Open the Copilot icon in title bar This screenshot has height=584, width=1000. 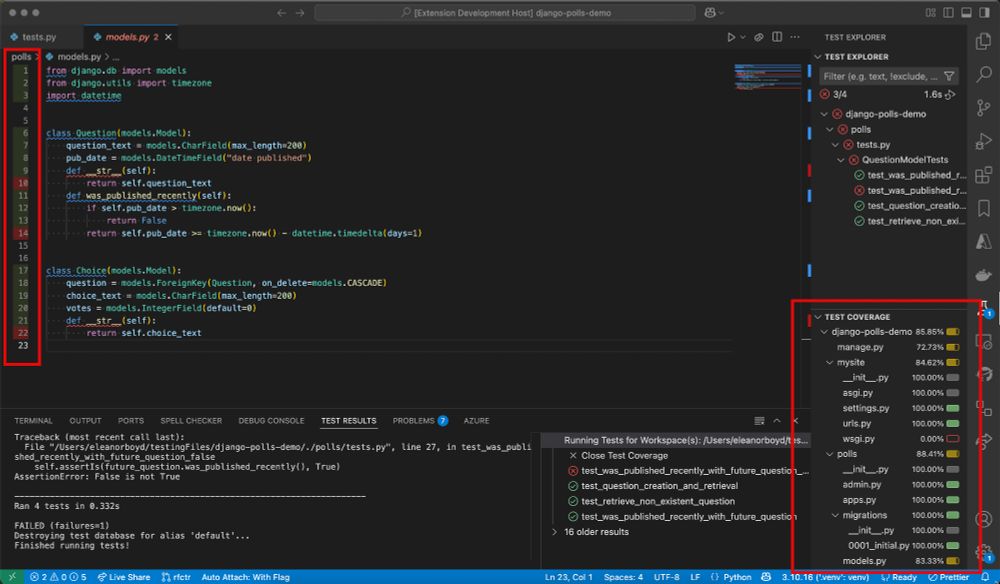[x=710, y=13]
